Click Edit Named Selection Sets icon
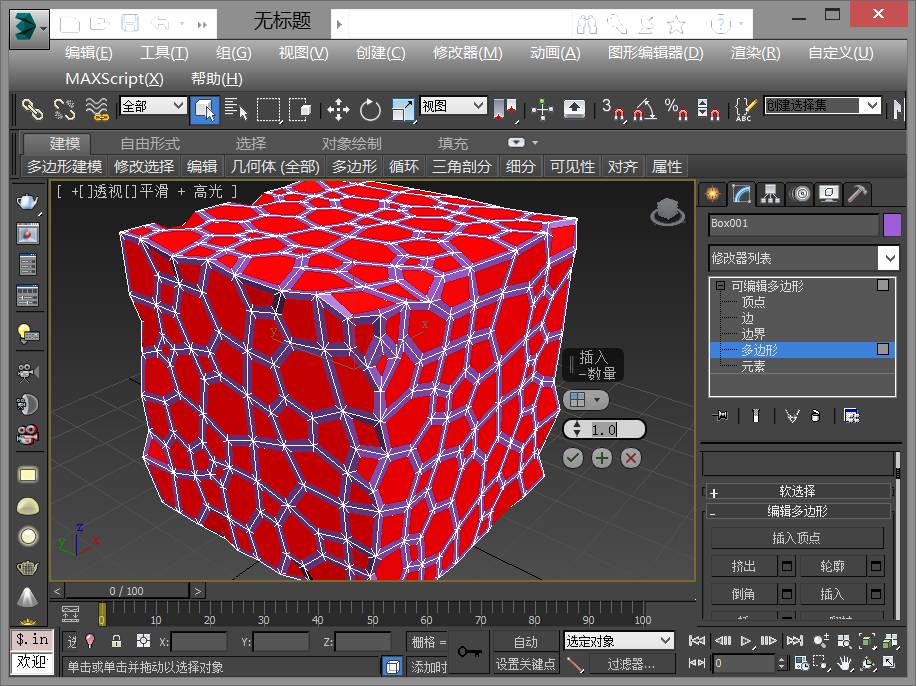This screenshot has height=686, width=916. pyautogui.click(x=745, y=109)
